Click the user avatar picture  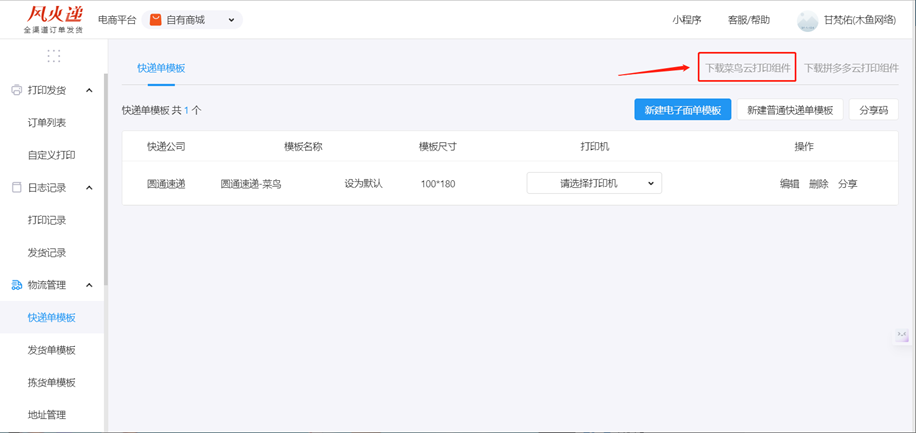point(807,20)
